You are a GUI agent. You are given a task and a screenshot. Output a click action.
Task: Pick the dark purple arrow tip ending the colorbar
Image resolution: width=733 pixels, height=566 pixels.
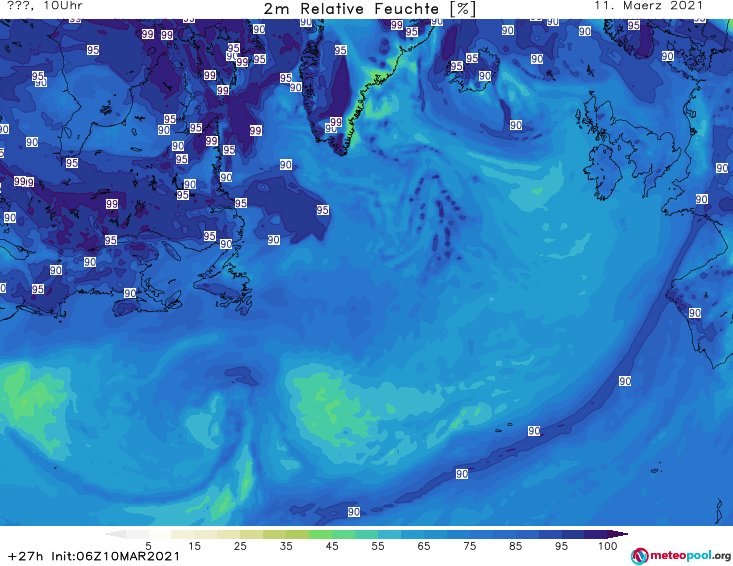[618, 534]
